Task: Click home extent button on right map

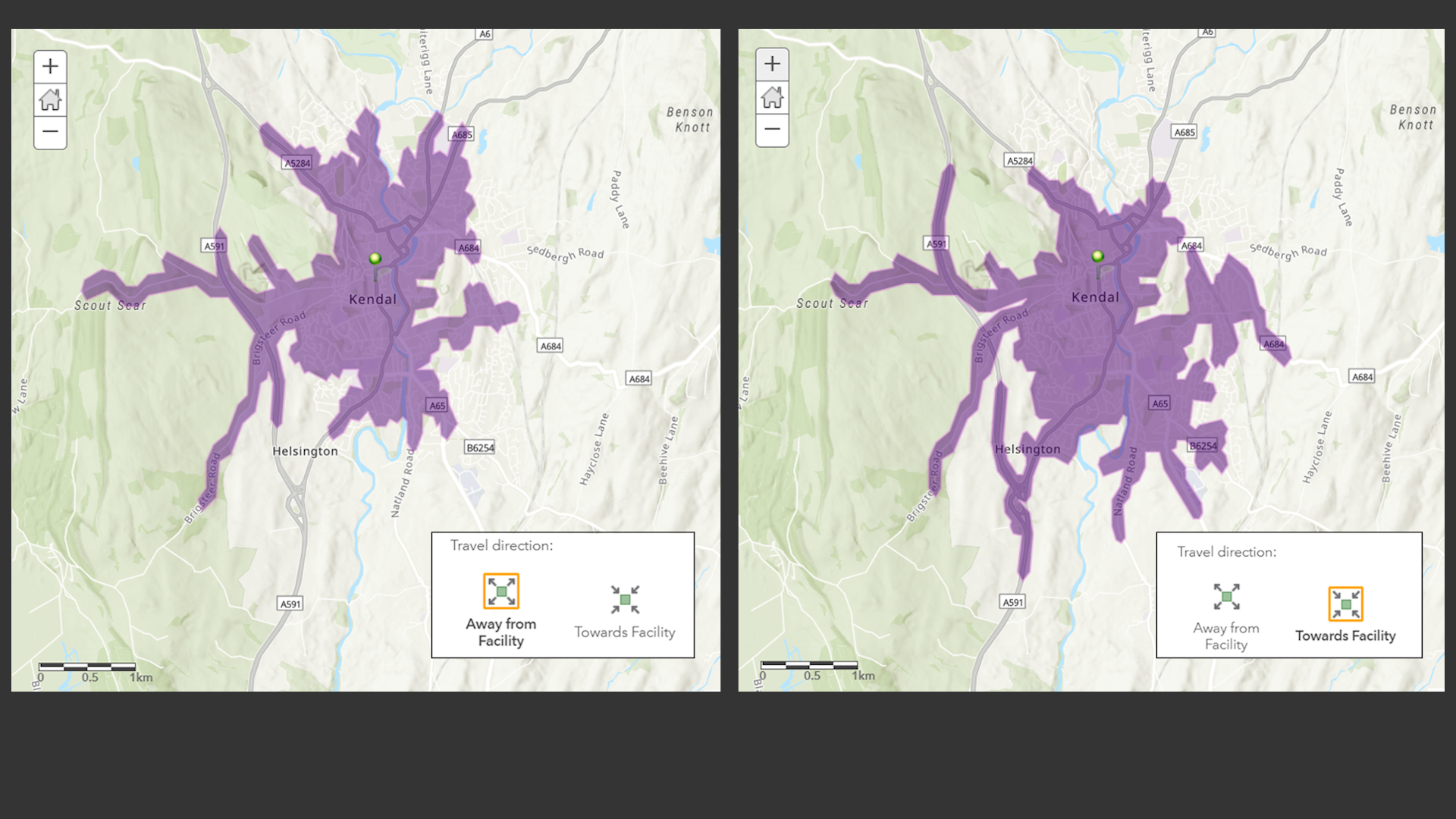Action: click(x=772, y=97)
